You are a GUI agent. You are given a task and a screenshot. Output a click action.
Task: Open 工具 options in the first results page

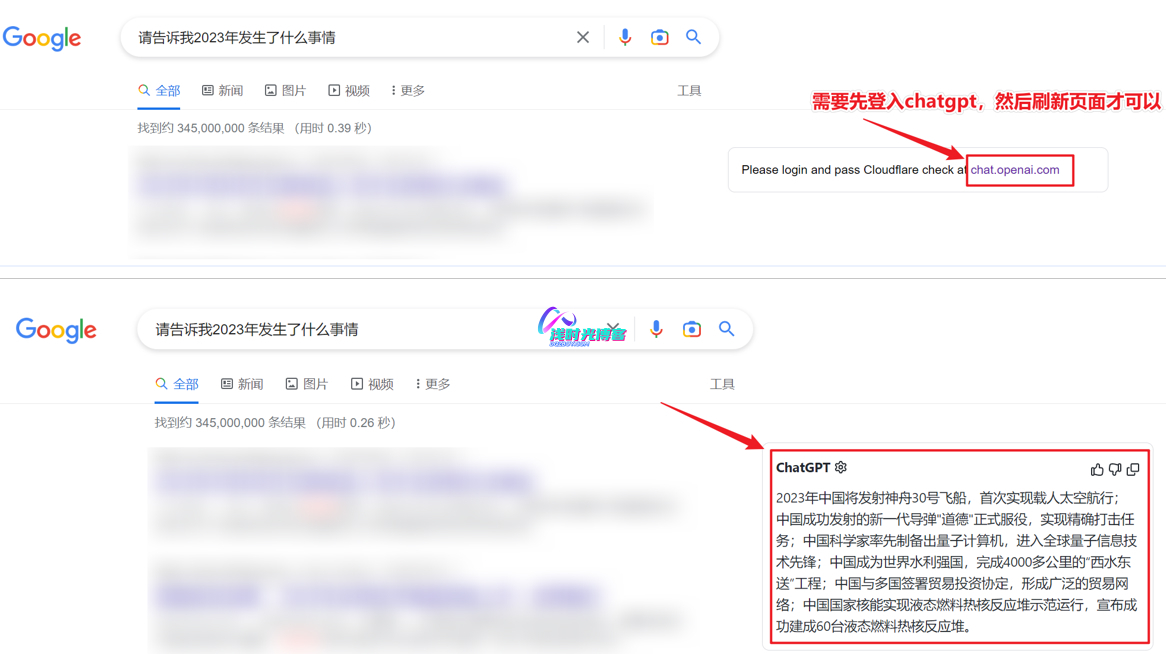689,91
